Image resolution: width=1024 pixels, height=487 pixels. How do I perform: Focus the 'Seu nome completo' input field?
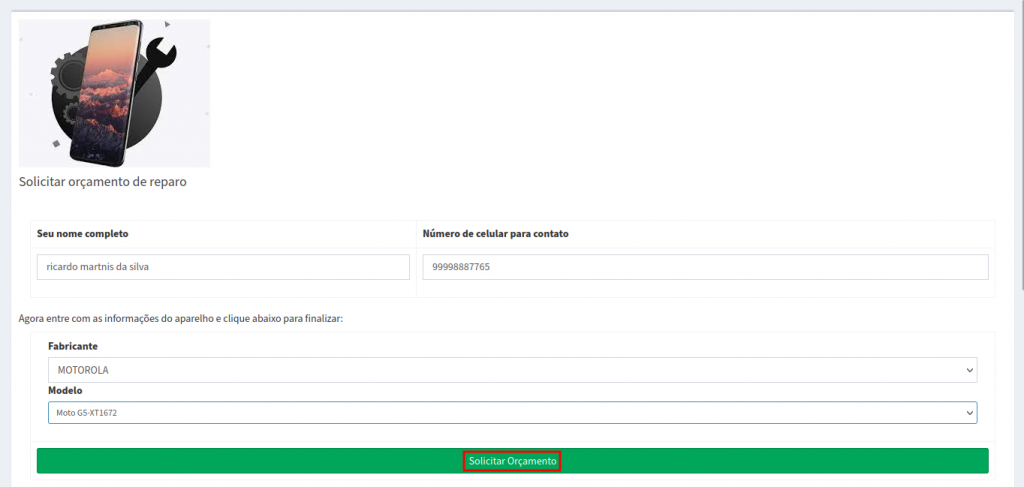223,267
